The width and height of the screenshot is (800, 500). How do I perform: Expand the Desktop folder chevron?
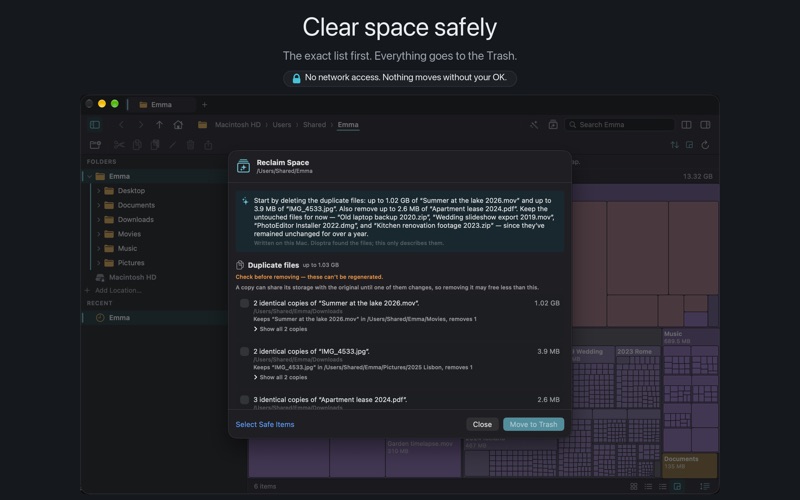tap(98, 191)
